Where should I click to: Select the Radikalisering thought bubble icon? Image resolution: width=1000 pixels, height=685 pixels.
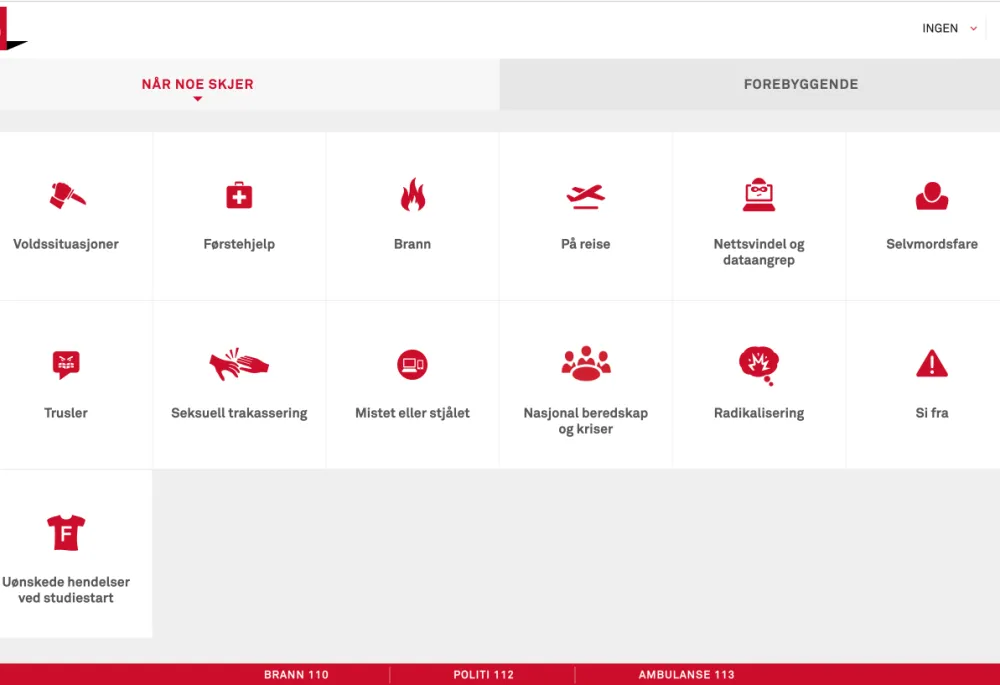[x=759, y=365]
